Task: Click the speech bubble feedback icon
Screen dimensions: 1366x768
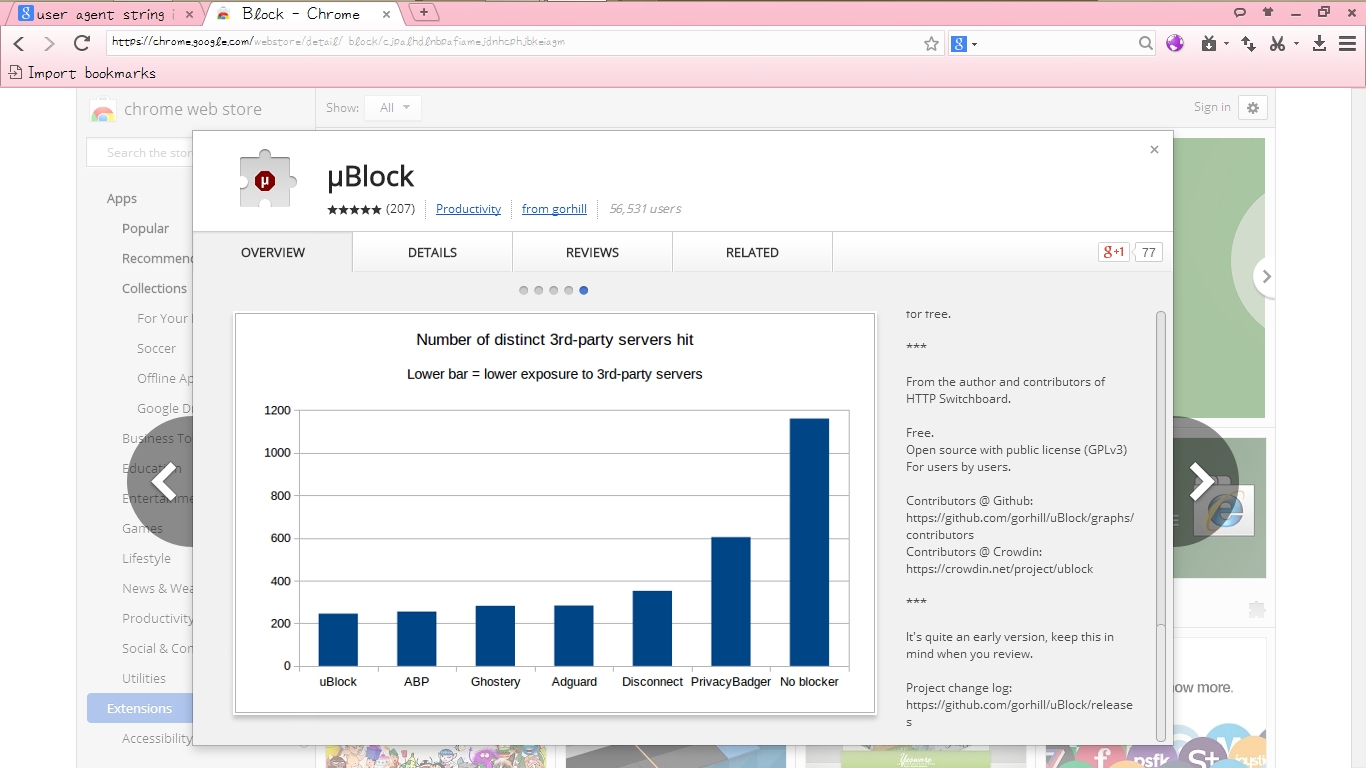Action: [1240, 13]
